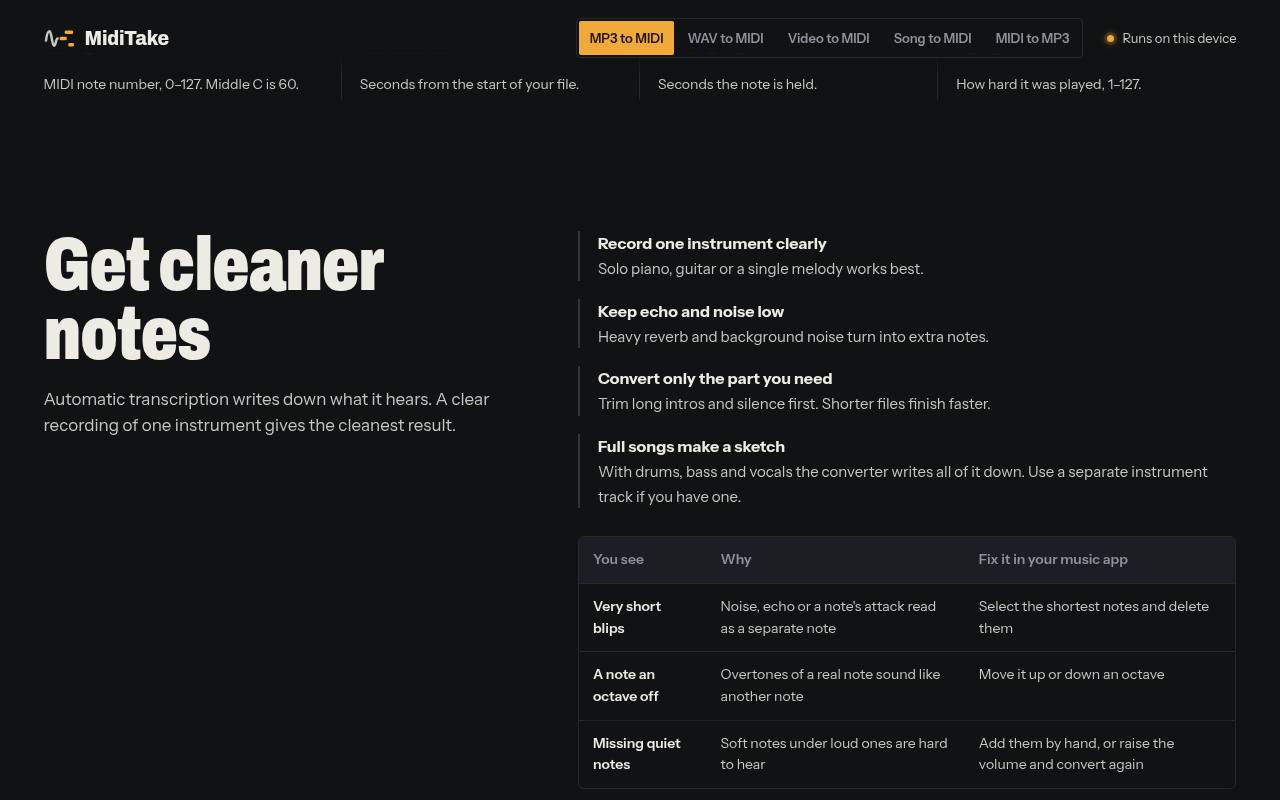Select the MP3 to MIDI tab
Screen dimensions: 1280x800
coord(626,38)
